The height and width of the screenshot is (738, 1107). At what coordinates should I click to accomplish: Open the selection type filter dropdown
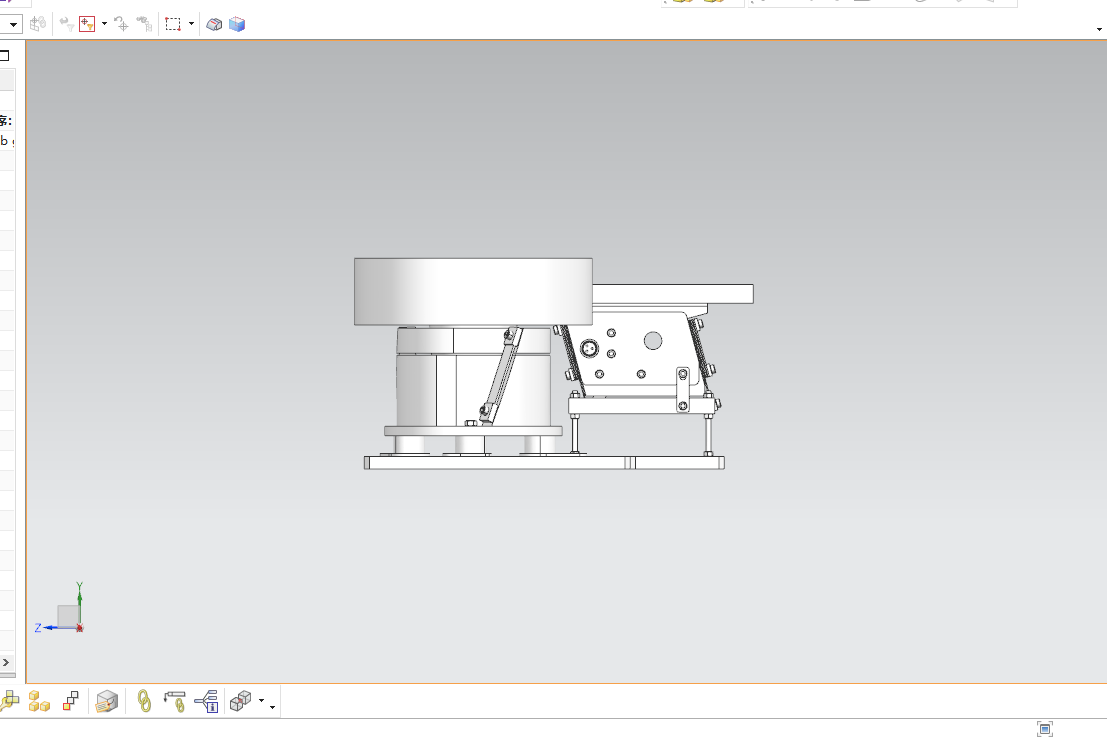[x=11, y=25]
